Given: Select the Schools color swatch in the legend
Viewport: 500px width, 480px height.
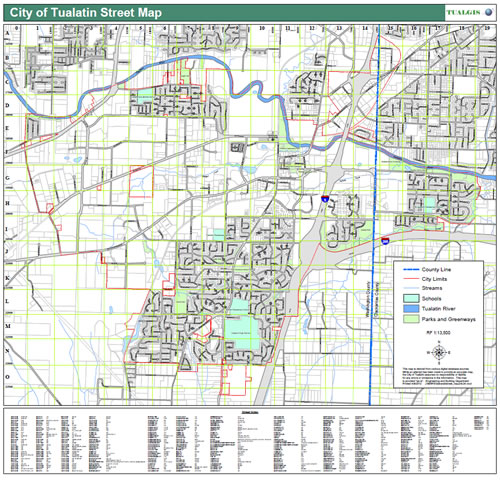Looking at the screenshot, I should pos(411,298).
